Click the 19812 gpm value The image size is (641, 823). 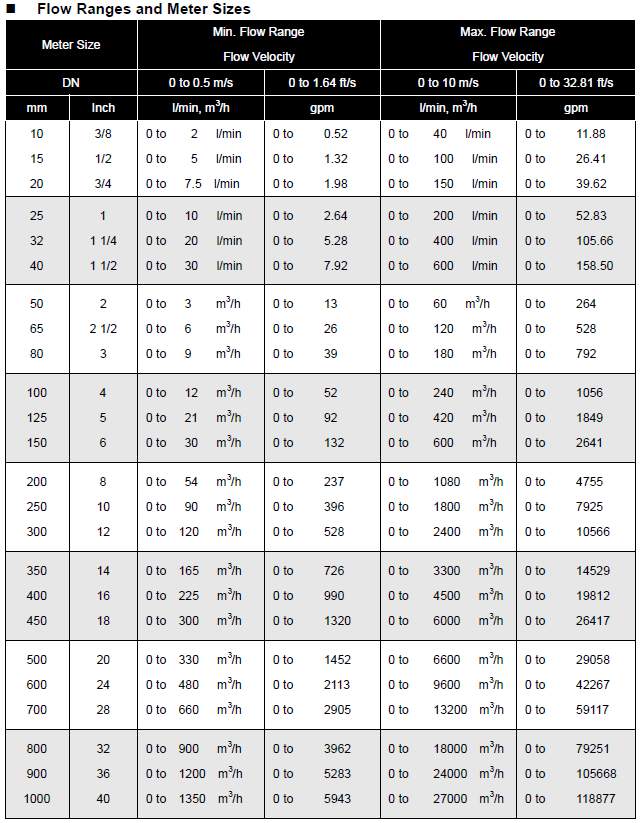pos(593,596)
